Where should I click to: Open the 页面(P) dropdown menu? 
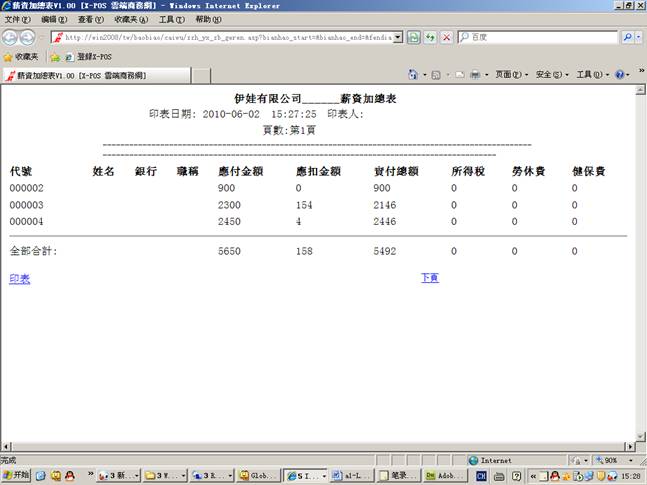511,75
